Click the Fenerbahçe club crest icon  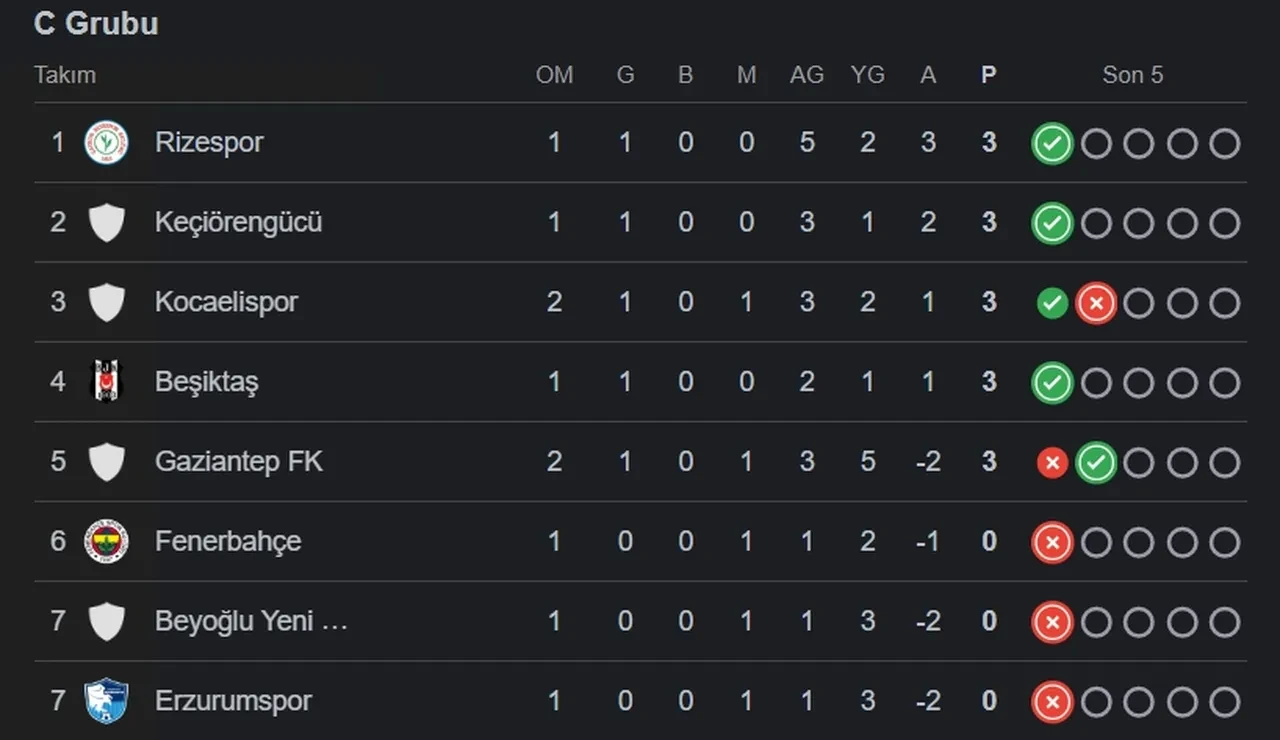[106, 542]
